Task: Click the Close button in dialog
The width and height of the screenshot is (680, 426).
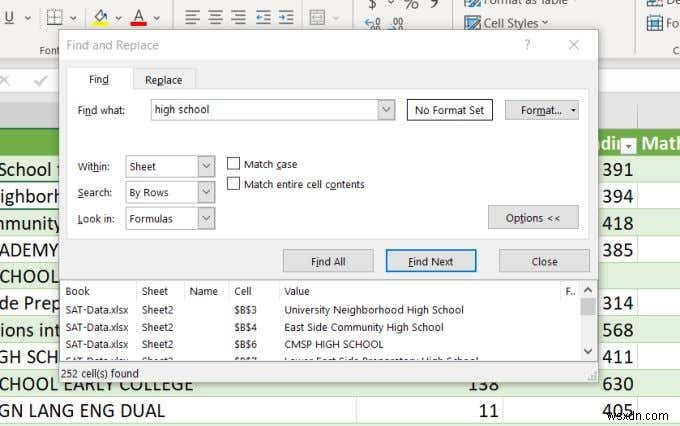Action: point(544,261)
